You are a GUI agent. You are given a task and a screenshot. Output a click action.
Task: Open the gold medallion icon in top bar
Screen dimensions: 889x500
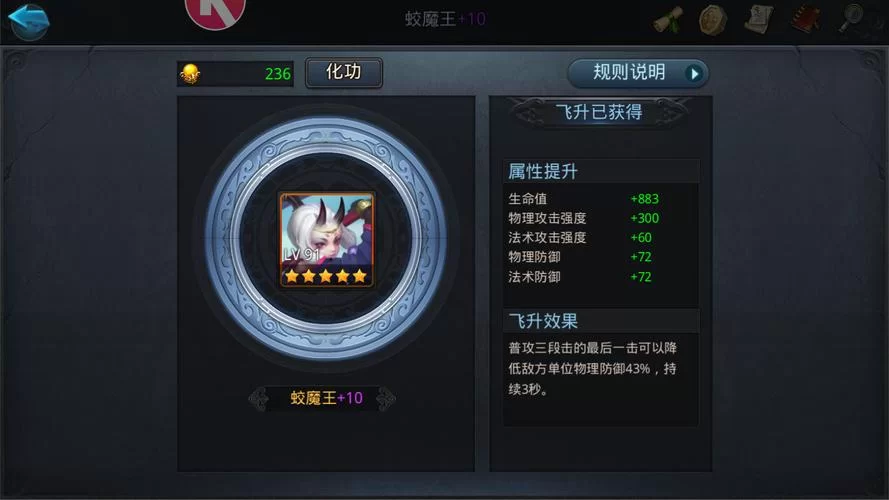click(x=713, y=20)
